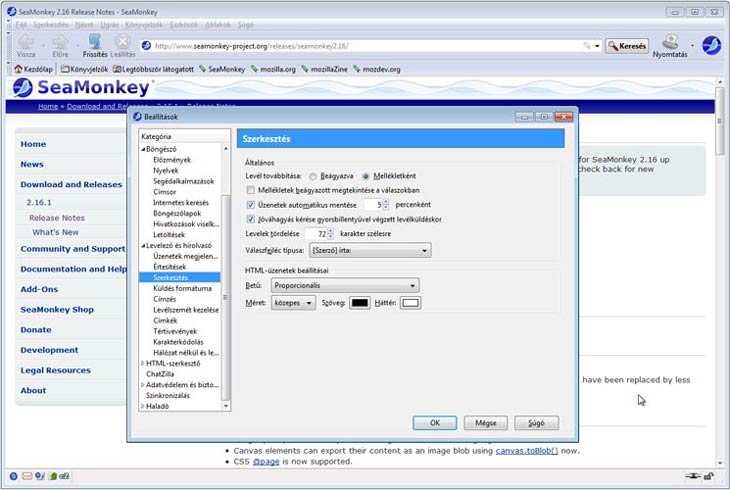The height and width of the screenshot is (490, 730).
Task: Open the Könyvjelzők bookmarks folder icon
Action: click(65, 69)
